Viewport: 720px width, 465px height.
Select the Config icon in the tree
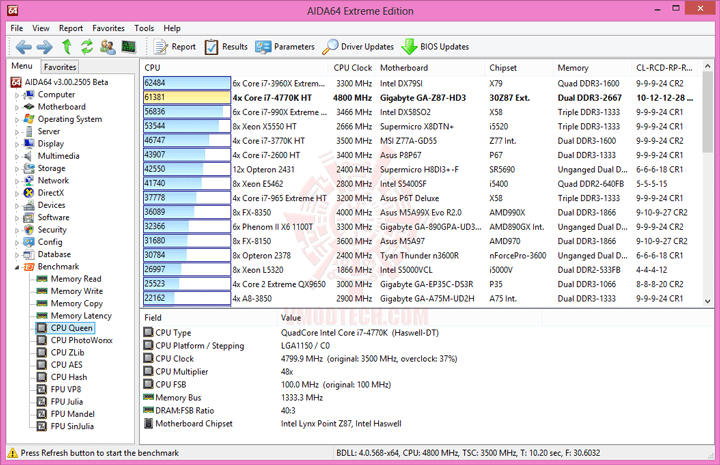coord(29,242)
